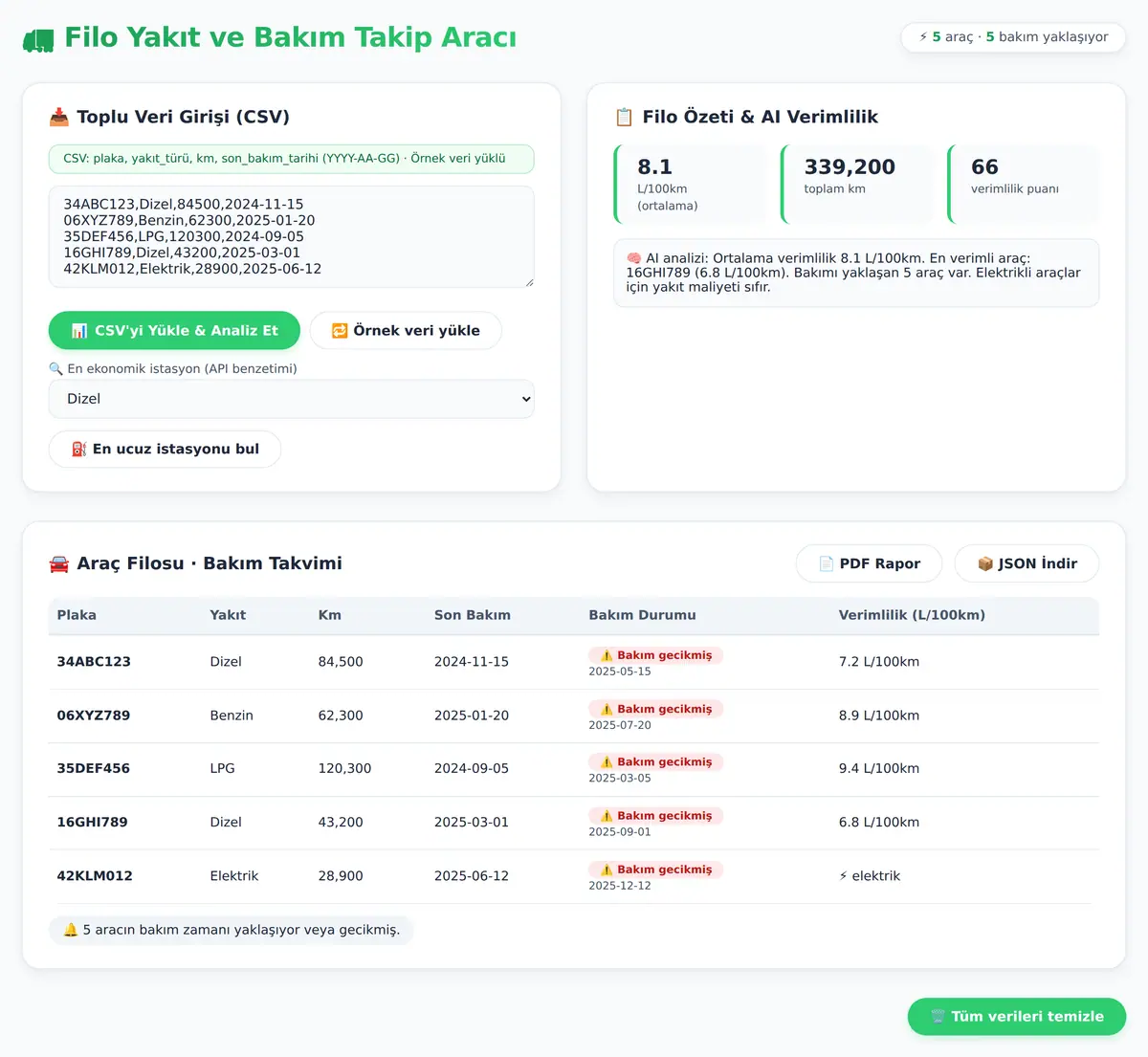Click the Plaka column header
Screen dimensions: 1148x1057
click(77, 616)
